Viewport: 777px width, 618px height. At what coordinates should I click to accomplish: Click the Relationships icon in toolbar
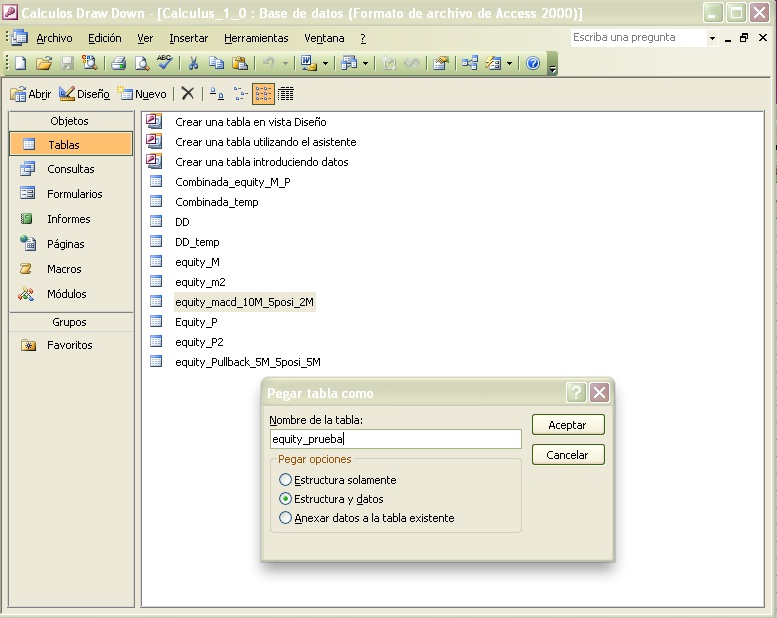click(469, 63)
